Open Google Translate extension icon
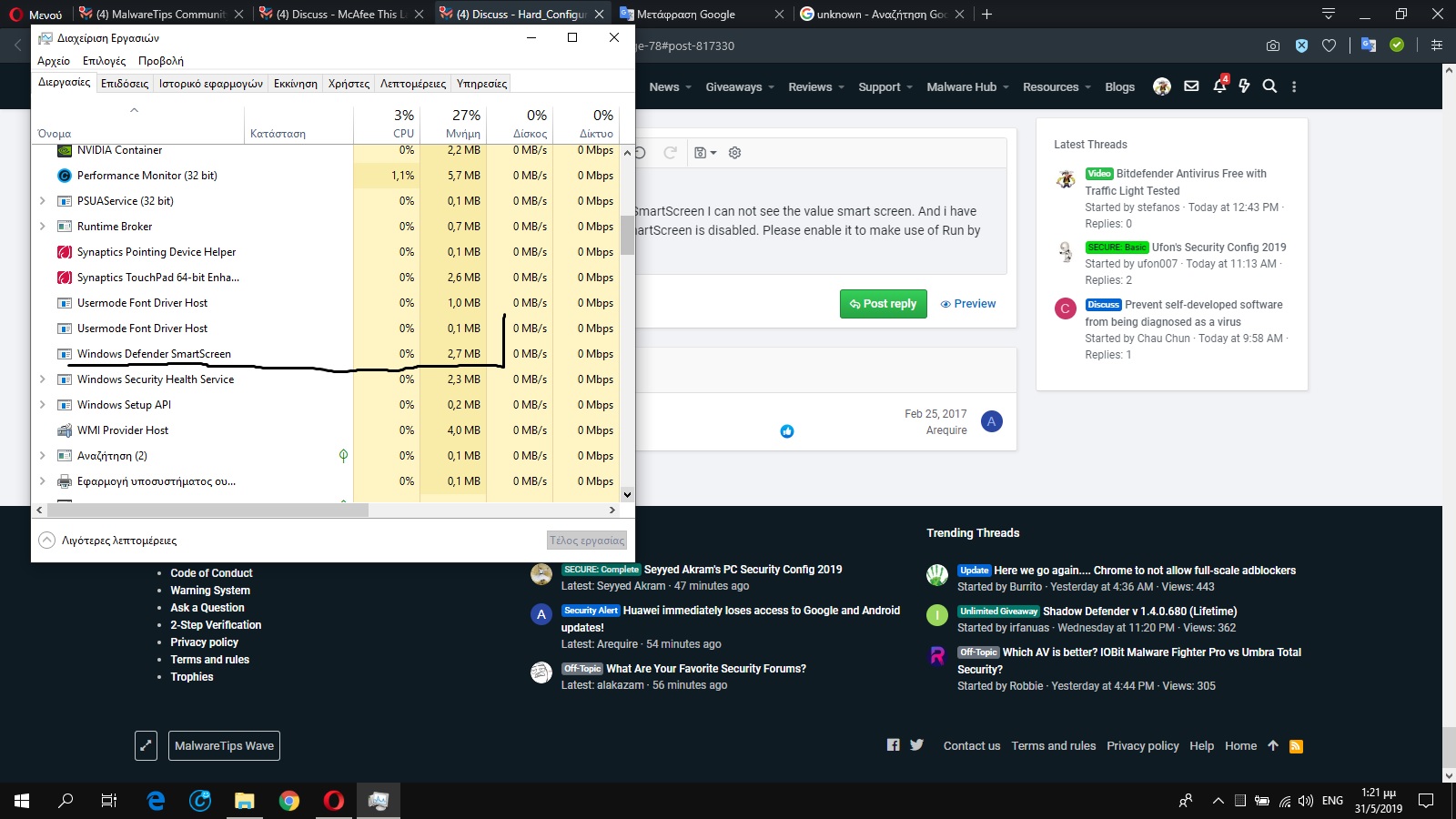Viewport: 1456px width, 819px height. [x=1368, y=45]
